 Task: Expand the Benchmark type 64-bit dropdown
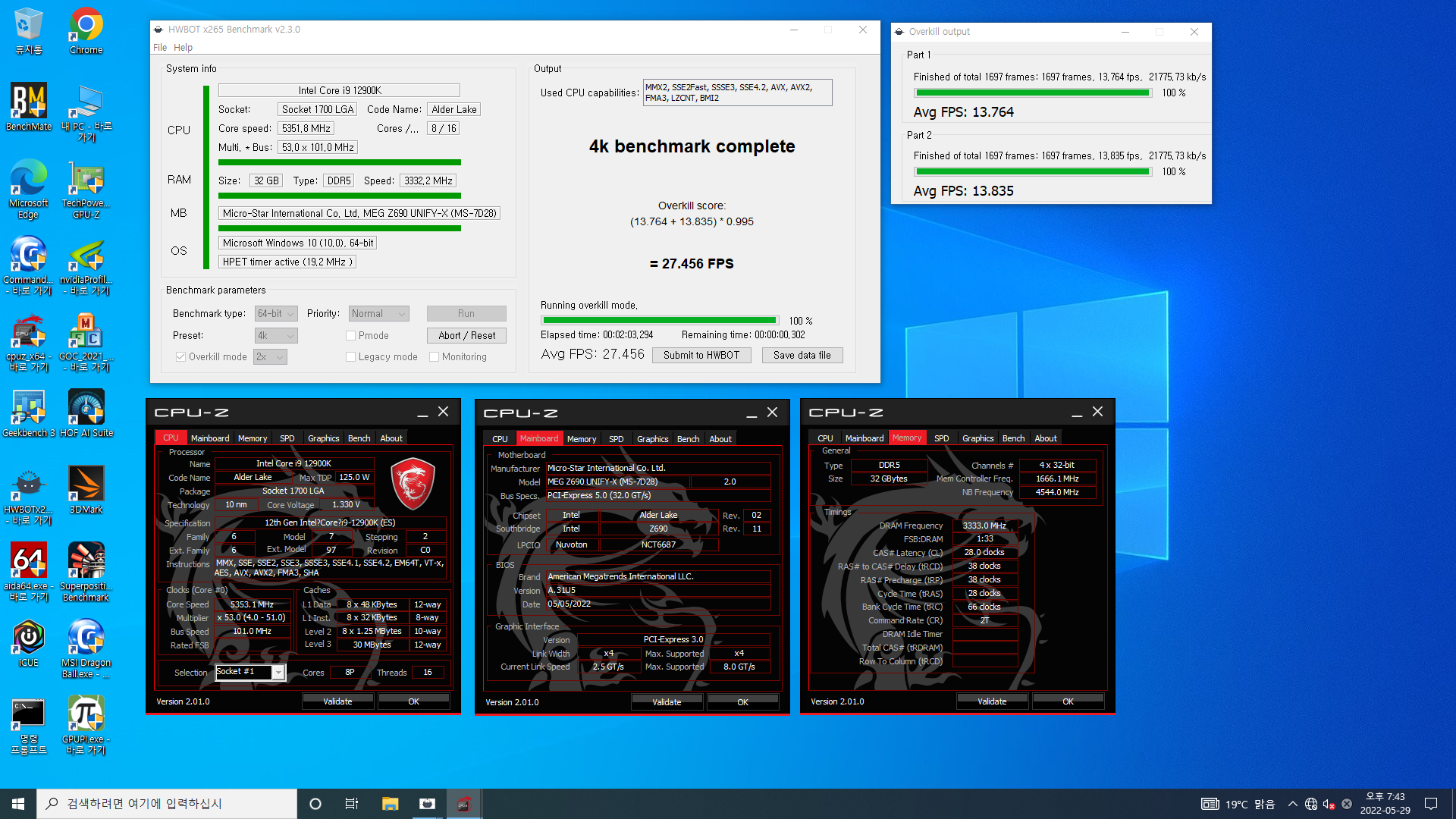click(276, 314)
